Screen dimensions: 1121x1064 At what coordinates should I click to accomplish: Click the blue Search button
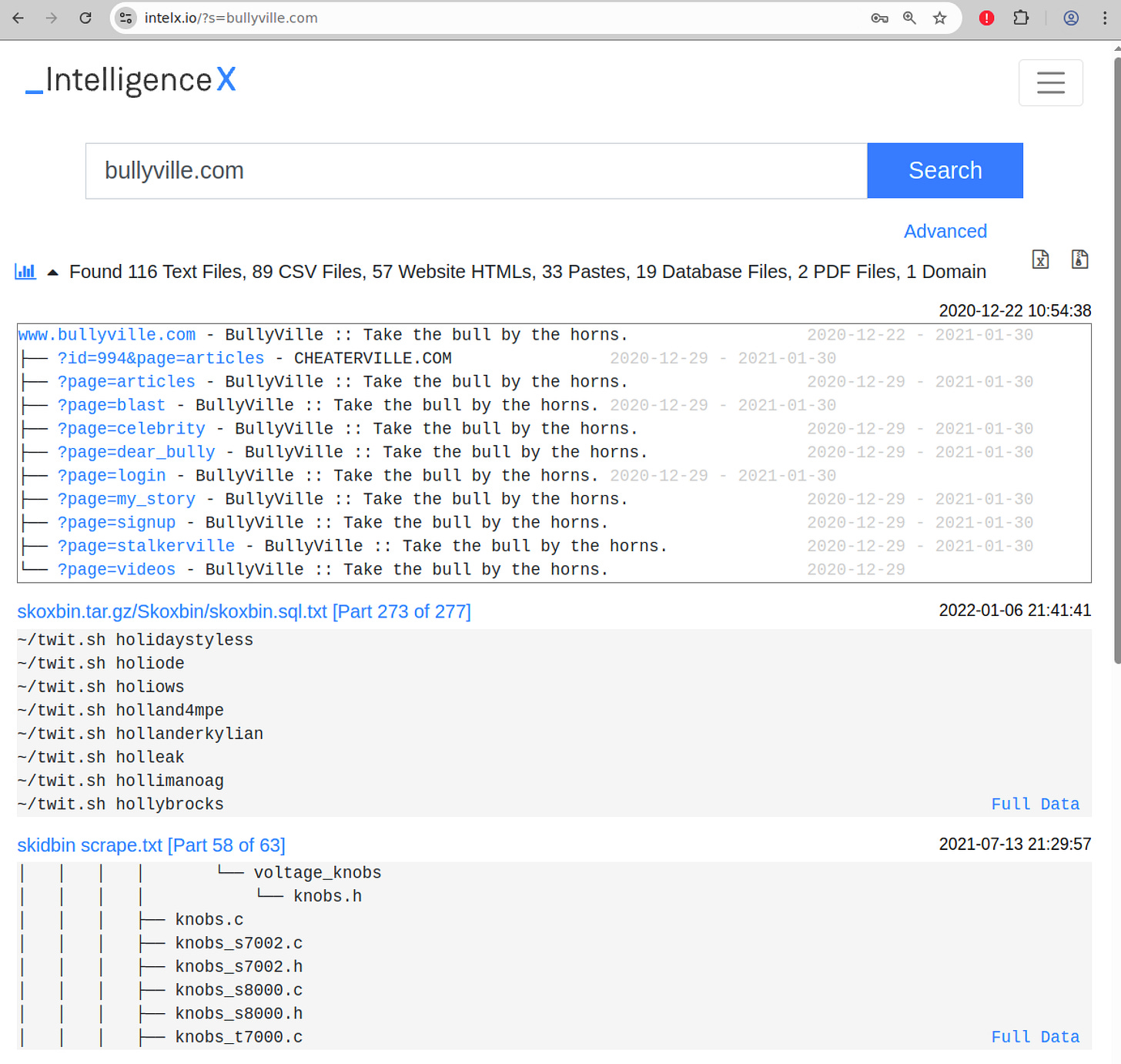click(945, 171)
